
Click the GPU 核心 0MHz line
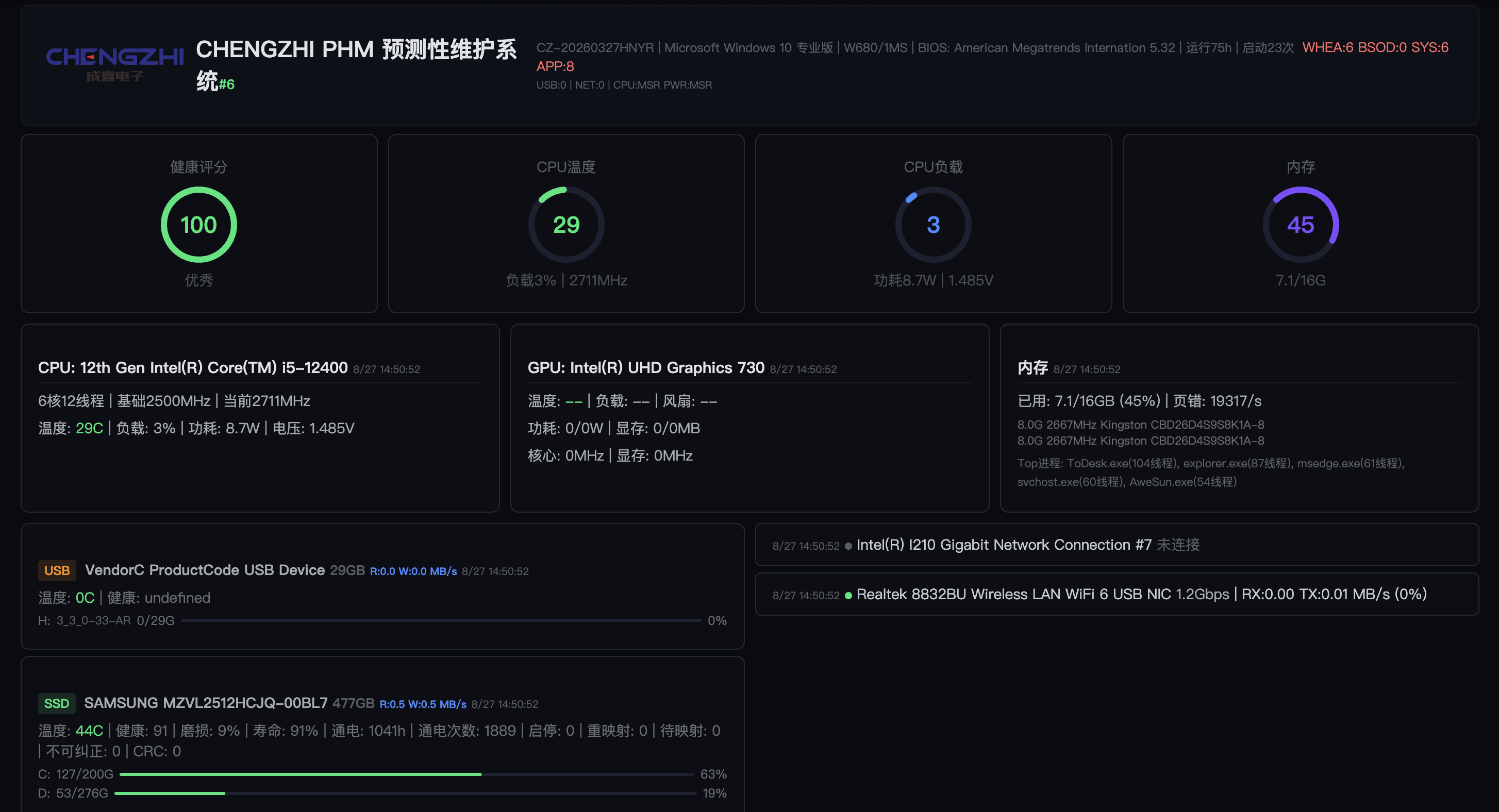click(610, 455)
